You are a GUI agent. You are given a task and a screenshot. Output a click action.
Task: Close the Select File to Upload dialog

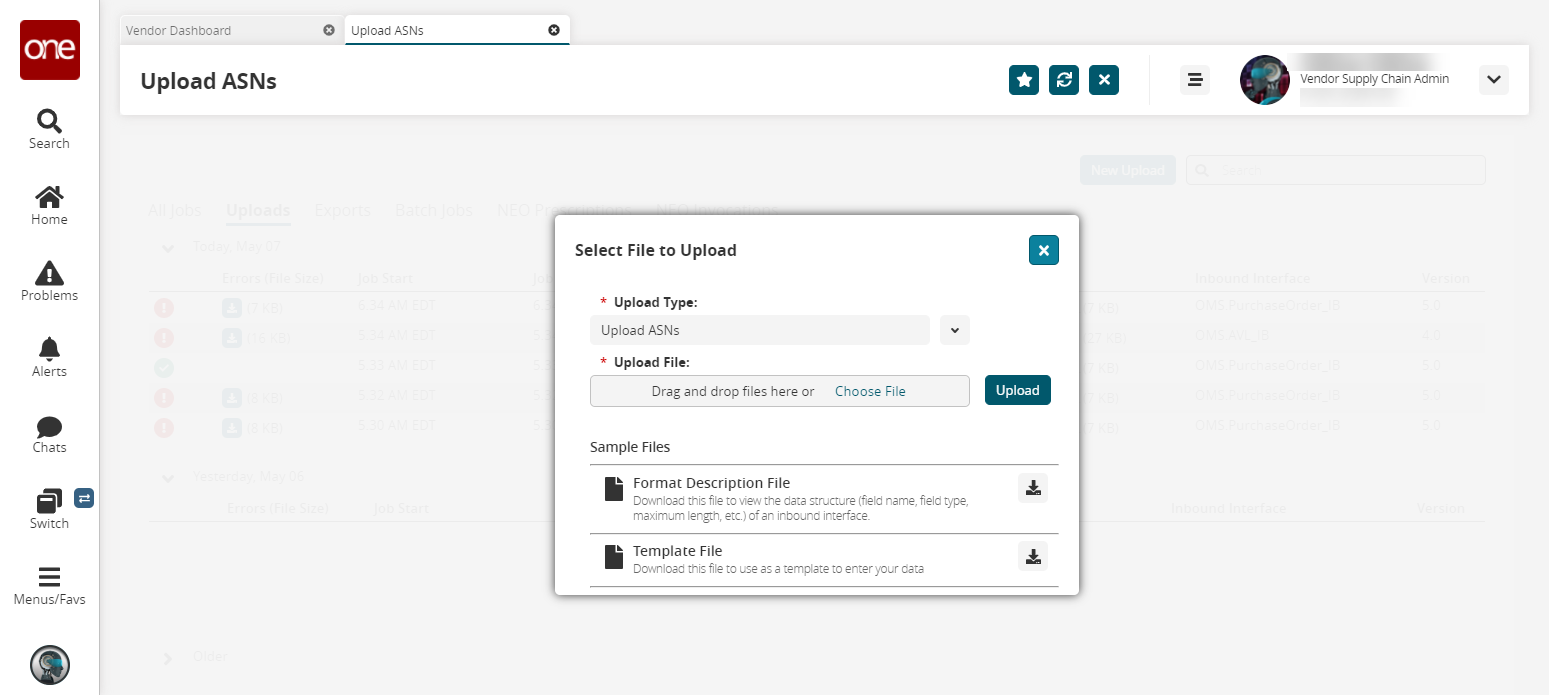tap(1043, 250)
